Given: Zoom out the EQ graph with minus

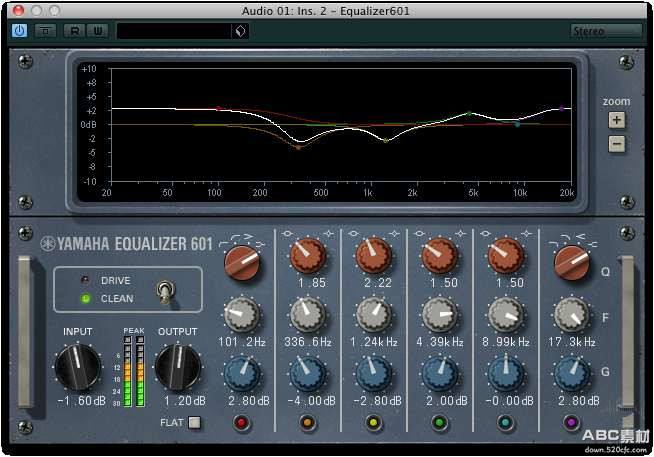Looking at the screenshot, I should click(x=617, y=144).
